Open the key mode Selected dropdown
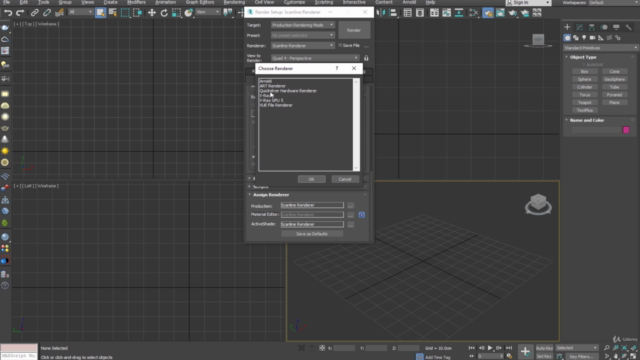The height and width of the screenshot is (360, 640). [x=577, y=348]
